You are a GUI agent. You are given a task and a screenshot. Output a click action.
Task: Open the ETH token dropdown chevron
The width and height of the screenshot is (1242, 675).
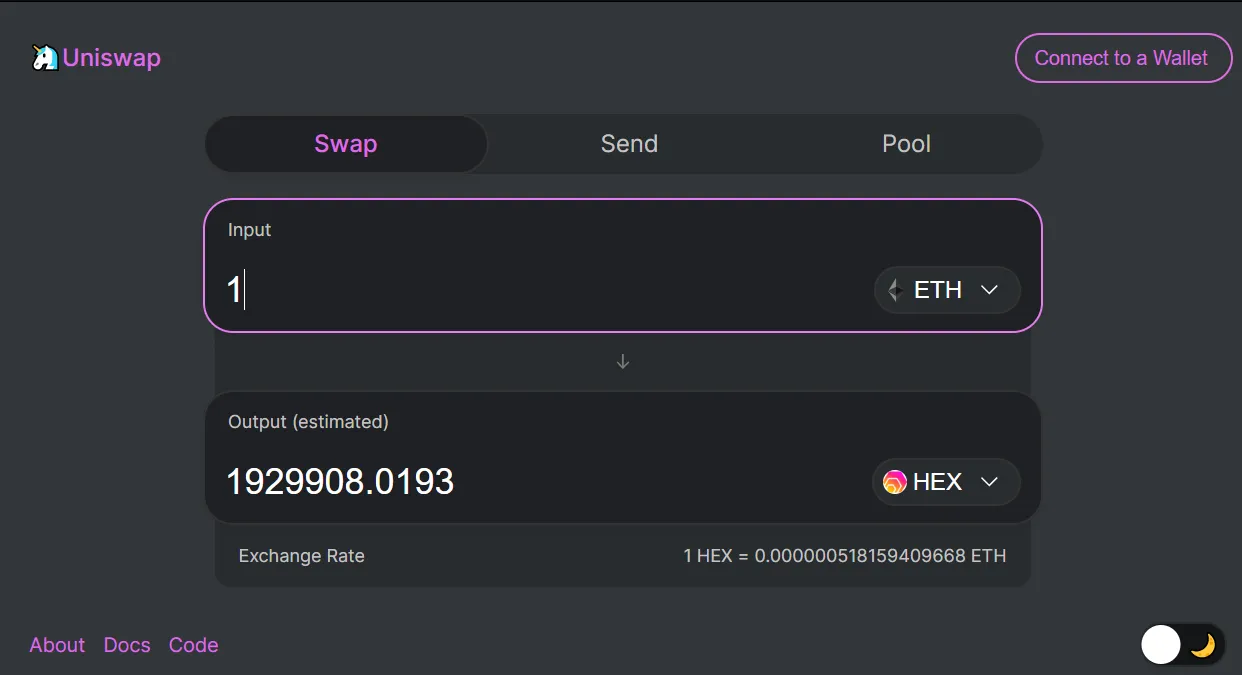point(990,290)
